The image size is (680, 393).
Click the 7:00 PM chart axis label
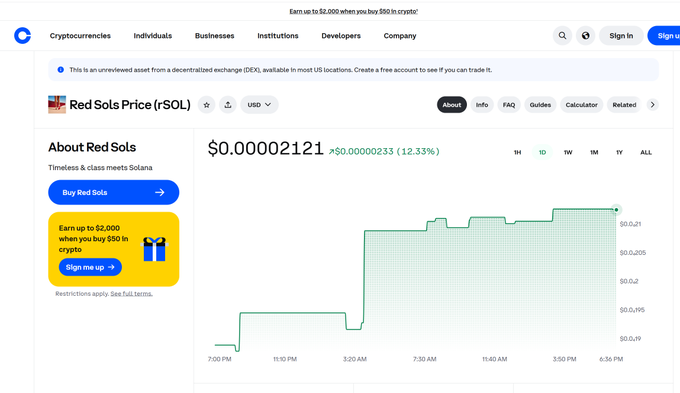tap(219, 359)
